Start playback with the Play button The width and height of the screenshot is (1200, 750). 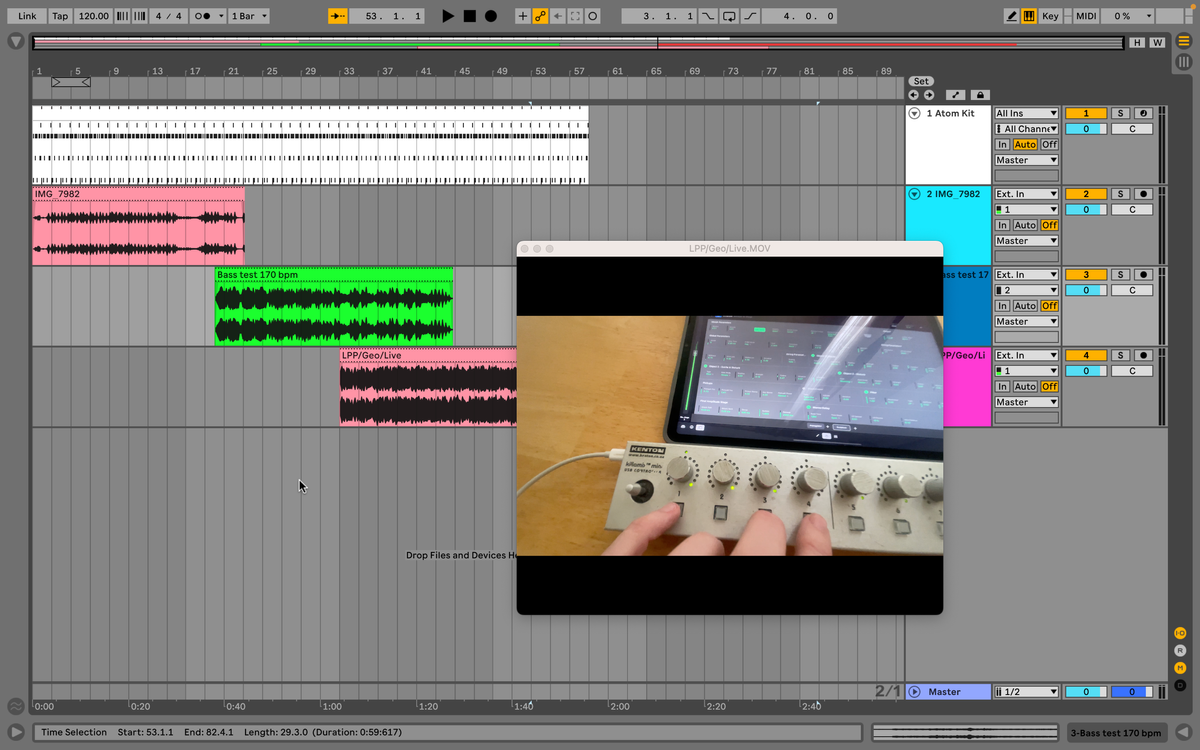click(x=448, y=16)
